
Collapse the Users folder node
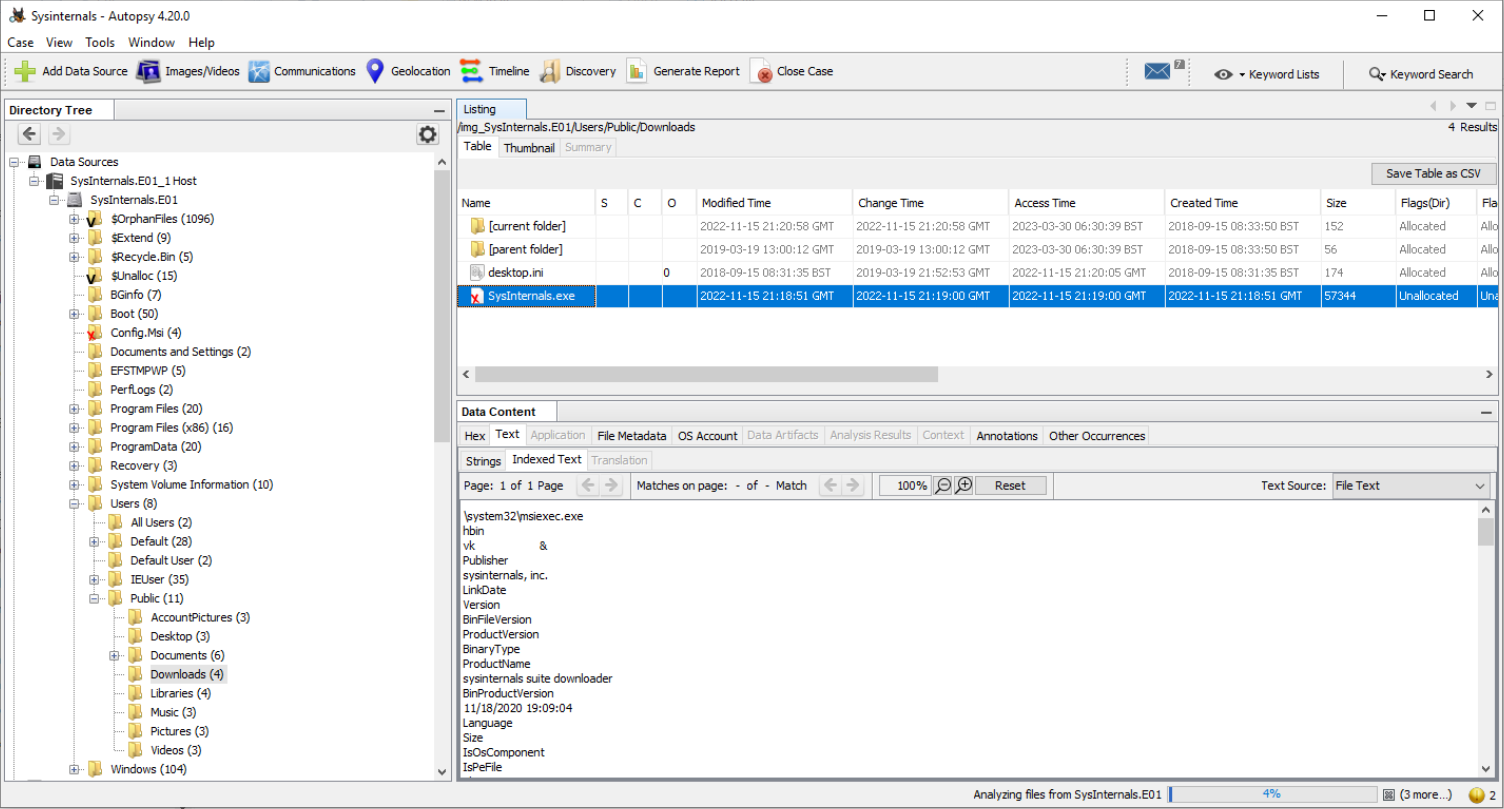[74, 503]
